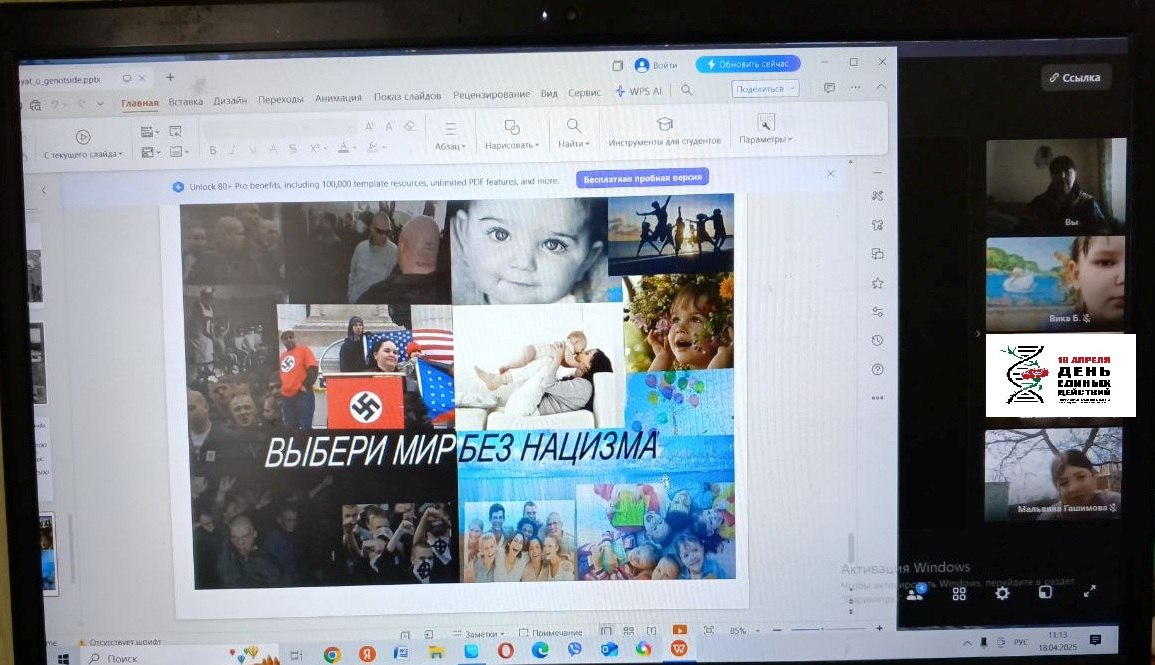Click the 'Обновить сейчас' upgrade button
Image resolution: width=1155 pixels, height=665 pixels.
click(748, 64)
